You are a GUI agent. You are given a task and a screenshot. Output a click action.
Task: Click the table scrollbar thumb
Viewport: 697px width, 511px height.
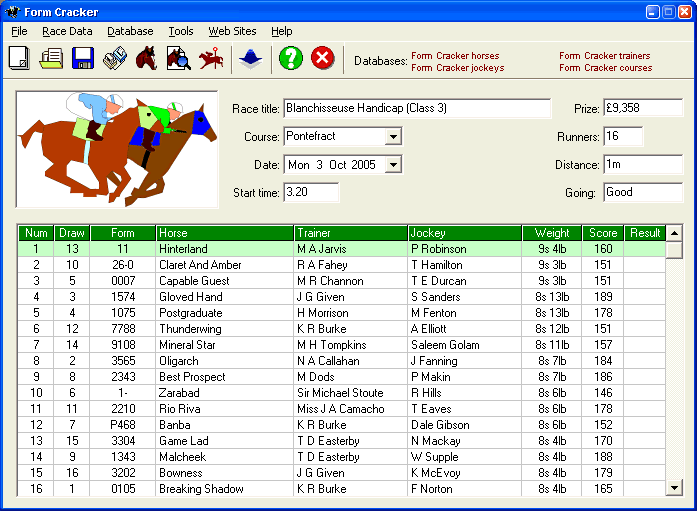(674, 250)
